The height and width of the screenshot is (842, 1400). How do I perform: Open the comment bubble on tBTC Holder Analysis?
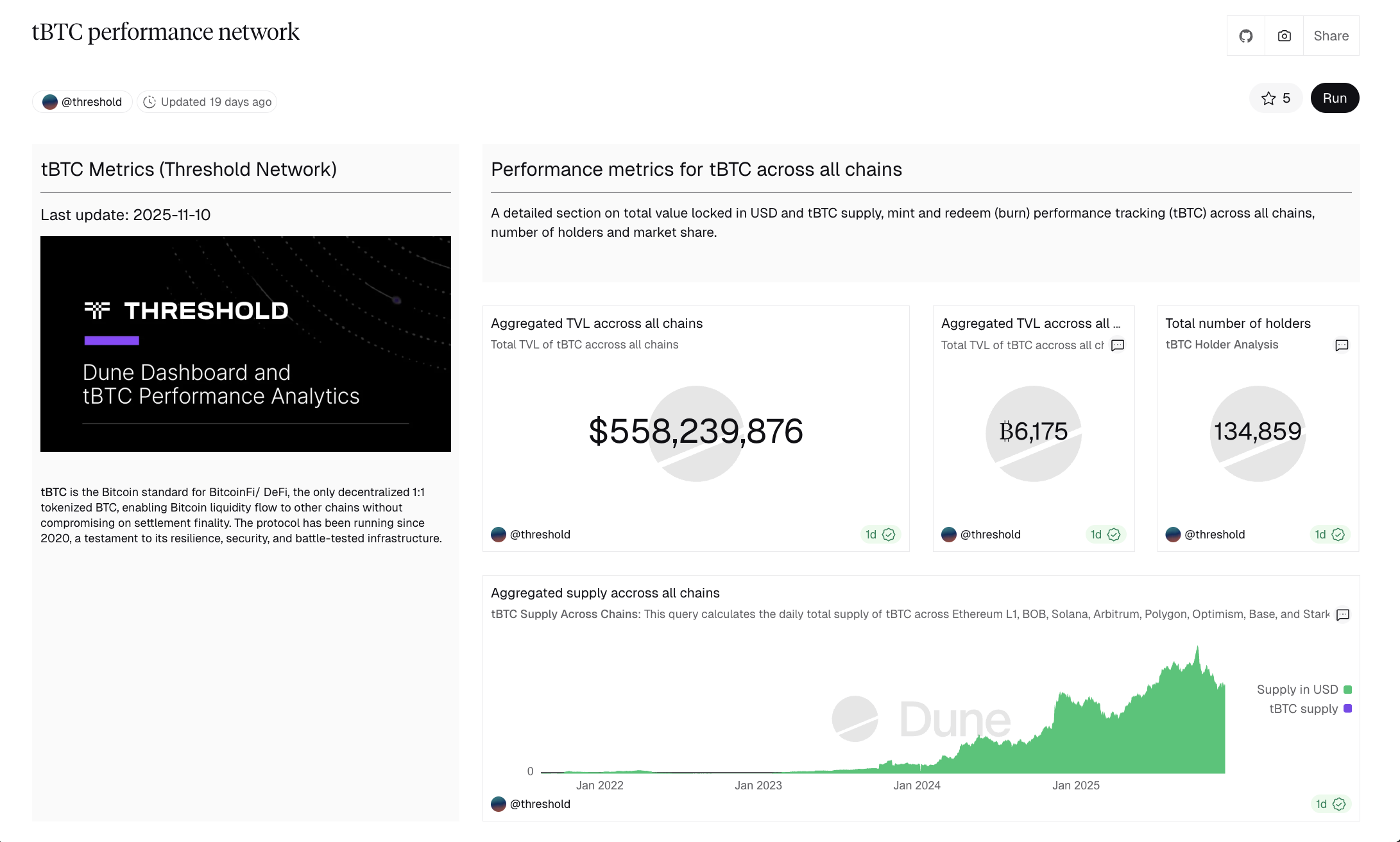tap(1342, 345)
